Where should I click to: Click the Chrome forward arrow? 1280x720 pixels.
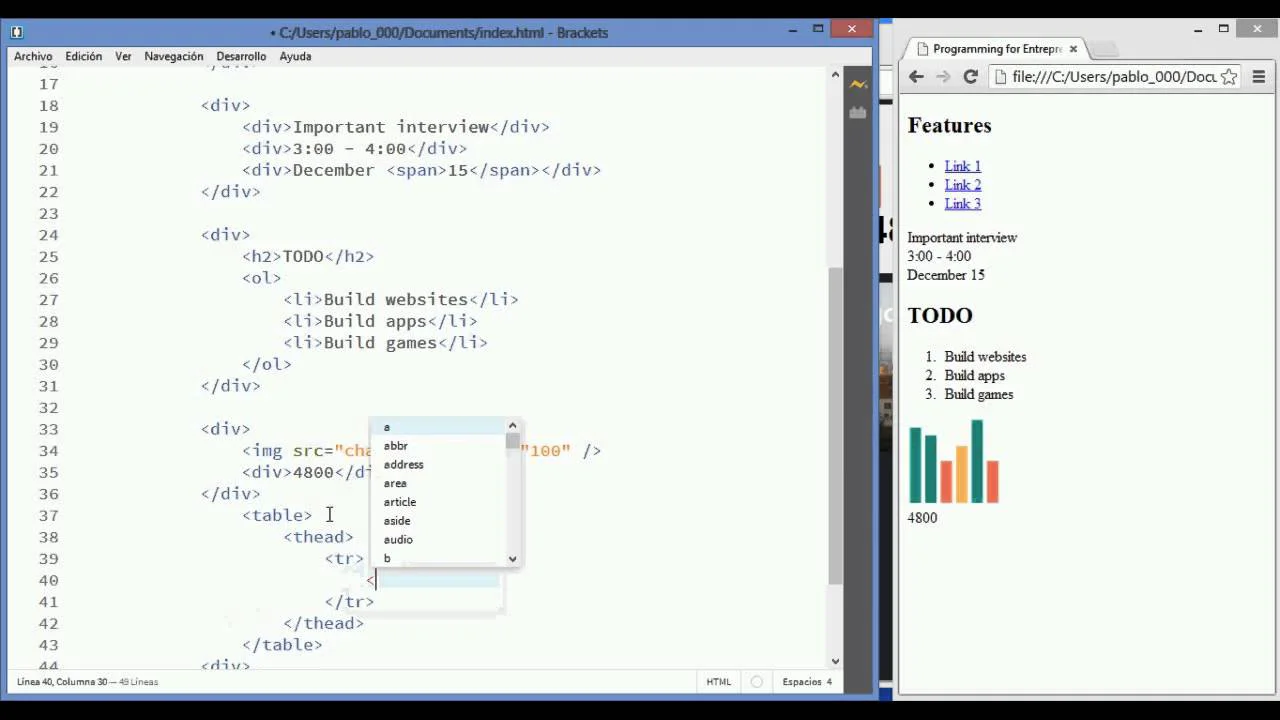943,77
